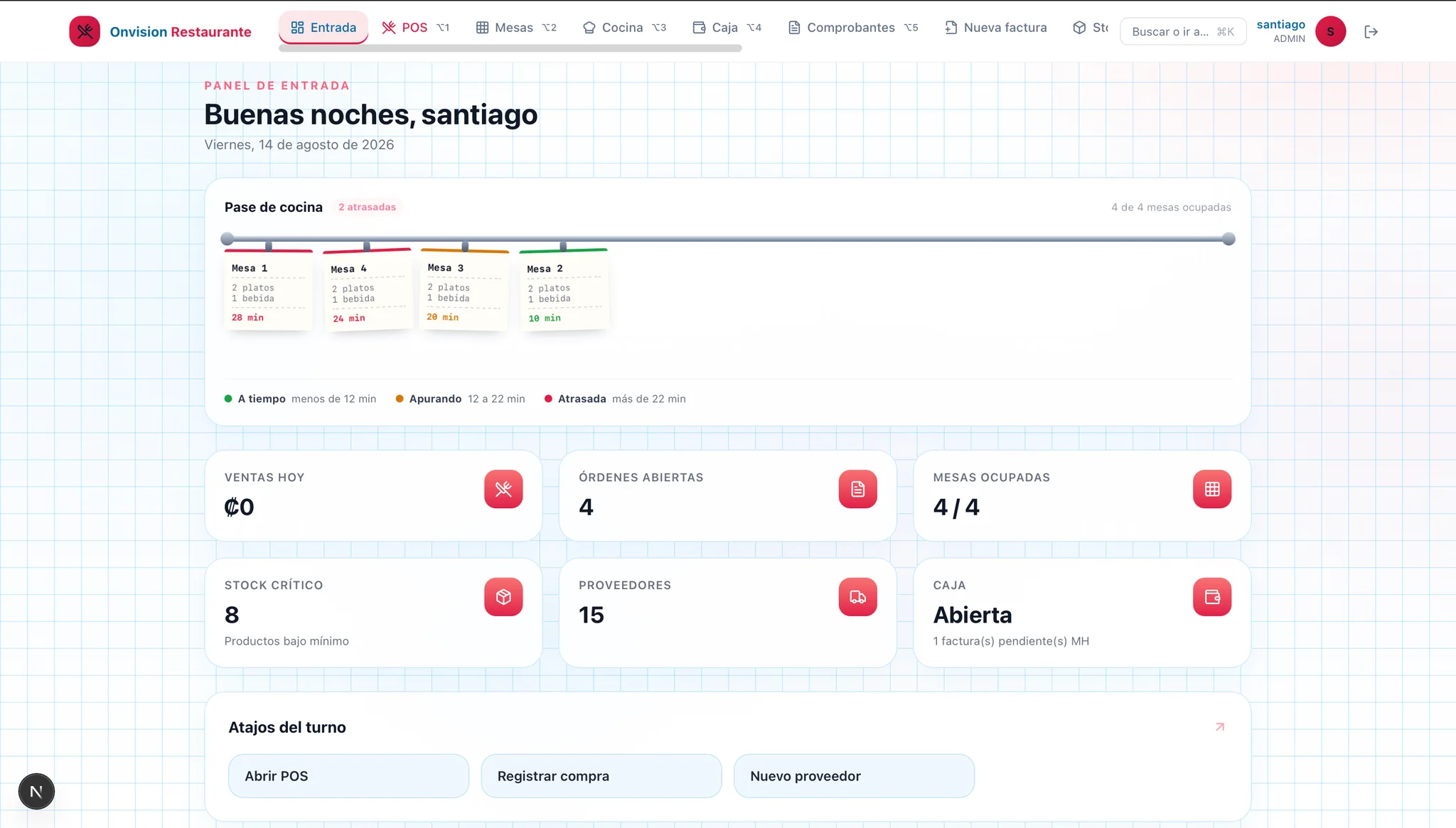The width and height of the screenshot is (1456, 828).
Task: Click the Onvision Restaurante brand name
Action: tap(181, 32)
